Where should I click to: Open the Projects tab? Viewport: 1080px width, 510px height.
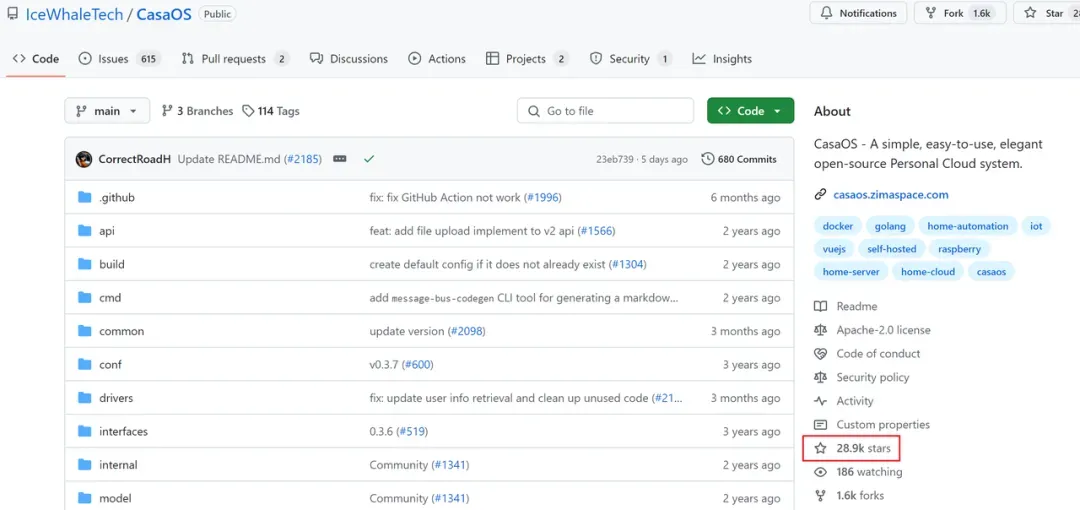[x=527, y=59]
